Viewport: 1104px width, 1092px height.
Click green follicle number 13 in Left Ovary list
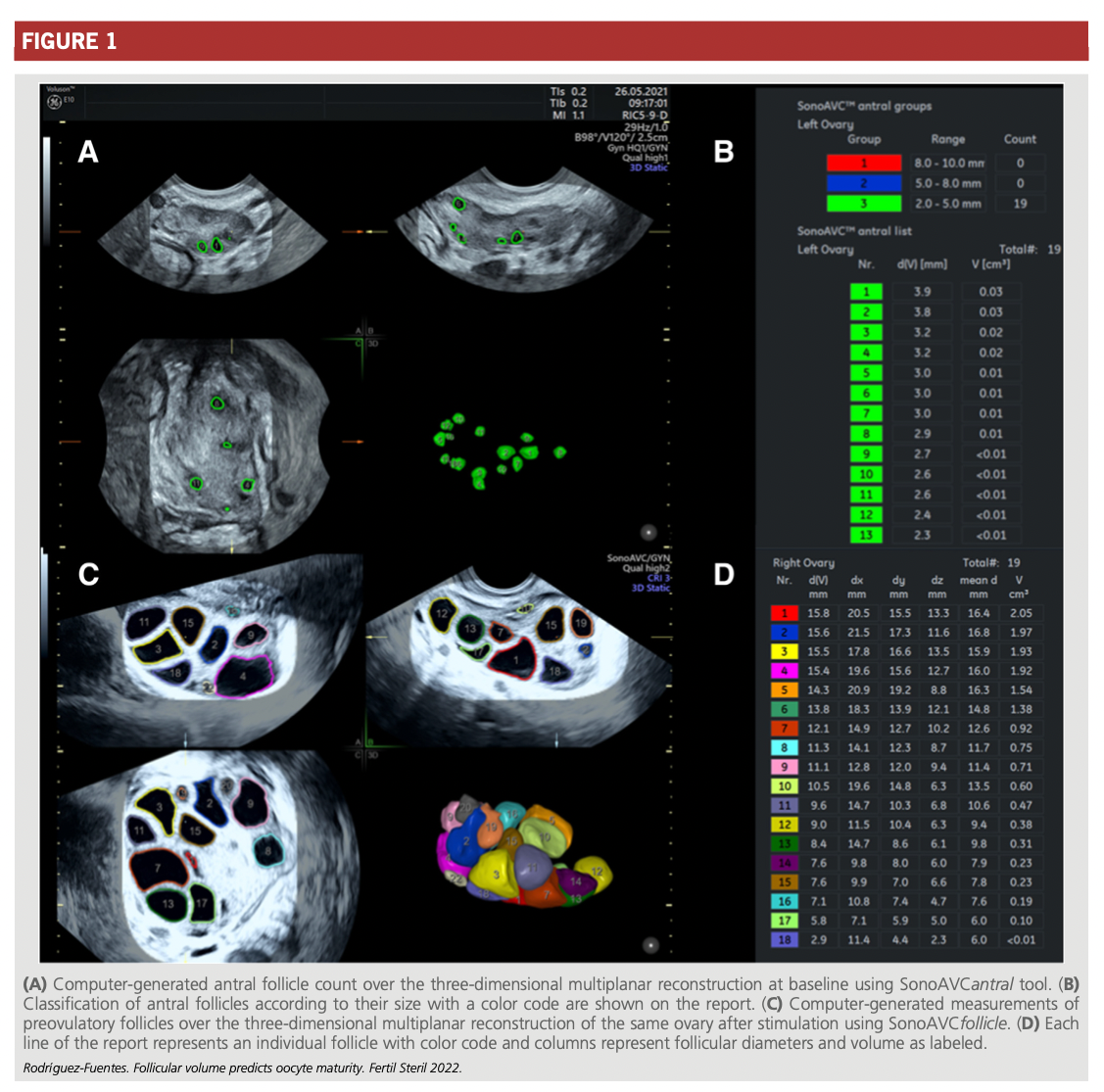866,535
